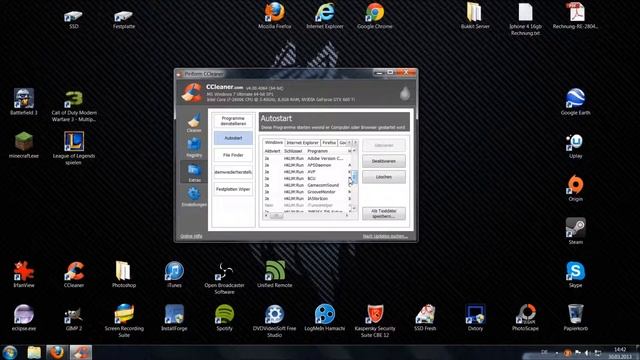The width and height of the screenshot is (640, 360).
Task: Select the CCleaner desktop shortcut
Action: (74, 275)
